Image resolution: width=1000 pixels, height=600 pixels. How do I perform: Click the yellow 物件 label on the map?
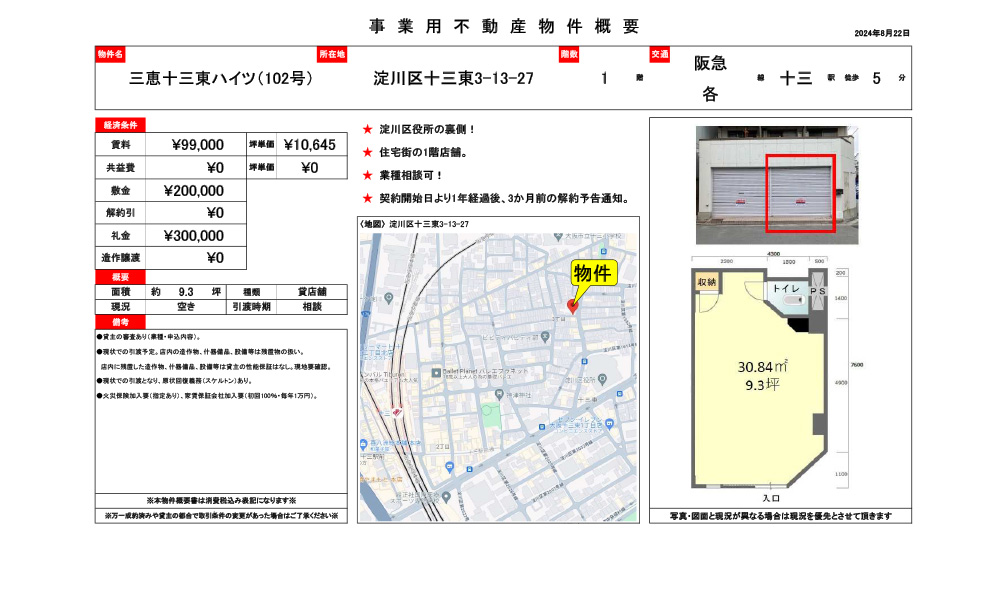coord(595,271)
